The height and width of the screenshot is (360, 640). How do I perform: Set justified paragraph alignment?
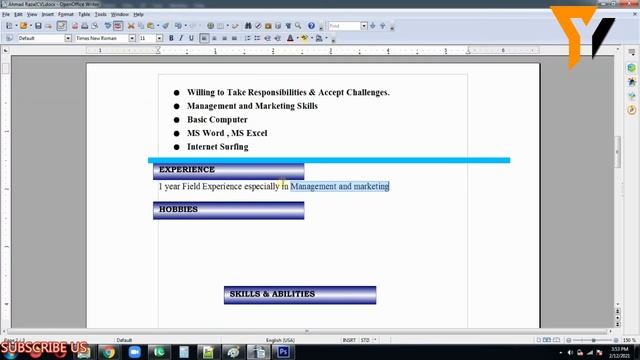pos(234,38)
